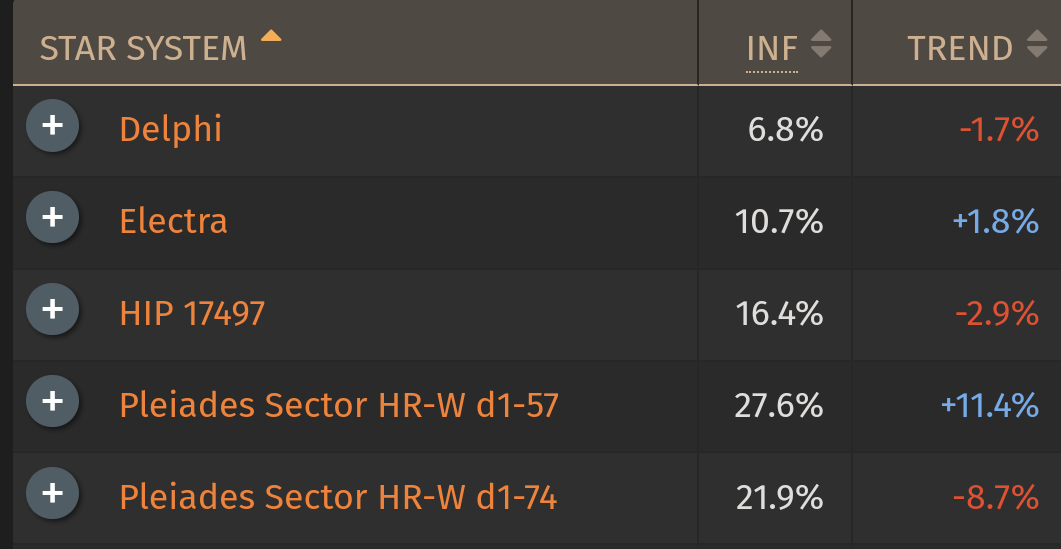Open the HIP 17497 system link
Image resolution: width=1061 pixels, height=549 pixels.
click(x=192, y=313)
